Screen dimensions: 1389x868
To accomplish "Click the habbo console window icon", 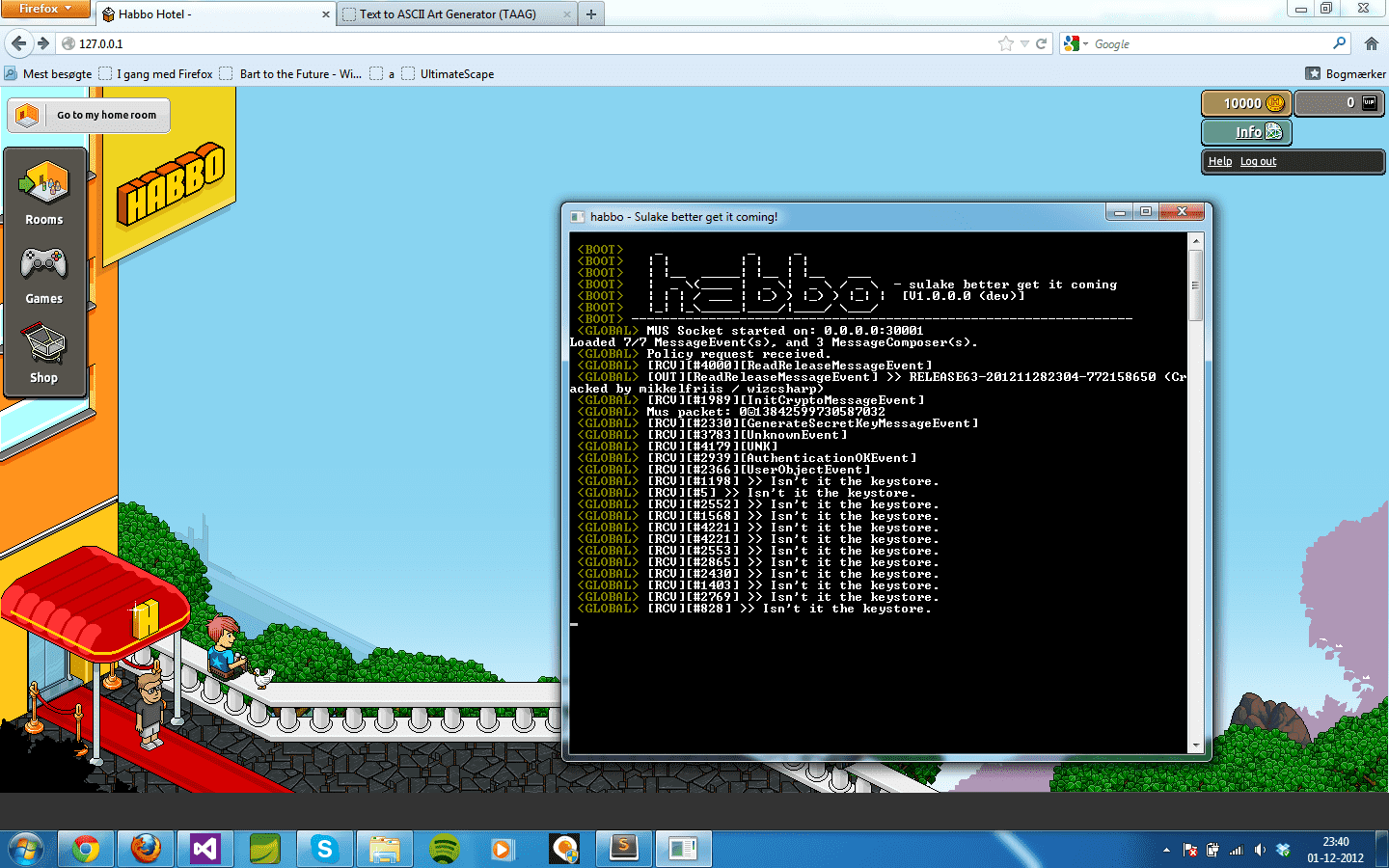I will (x=577, y=217).
